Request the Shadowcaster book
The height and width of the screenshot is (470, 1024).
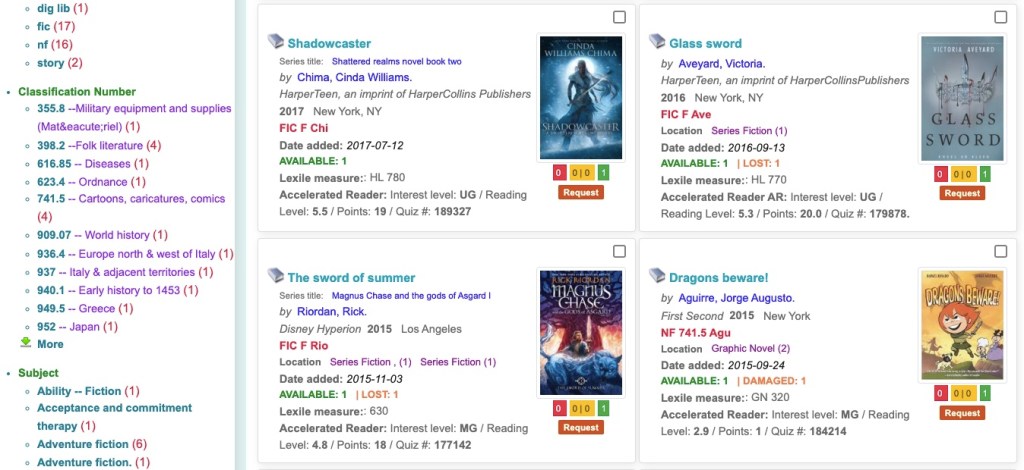(x=581, y=193)
